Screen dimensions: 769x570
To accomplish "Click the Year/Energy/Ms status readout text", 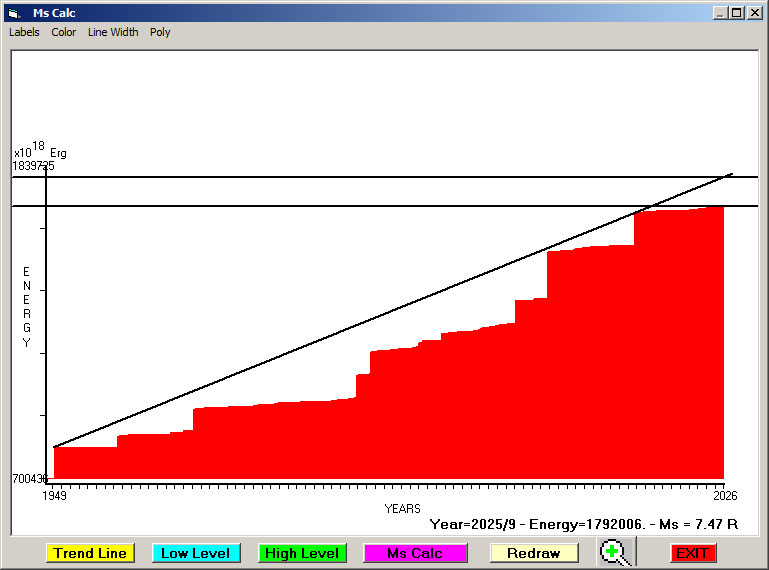I will pyautogui.click(x=583, y=523).
